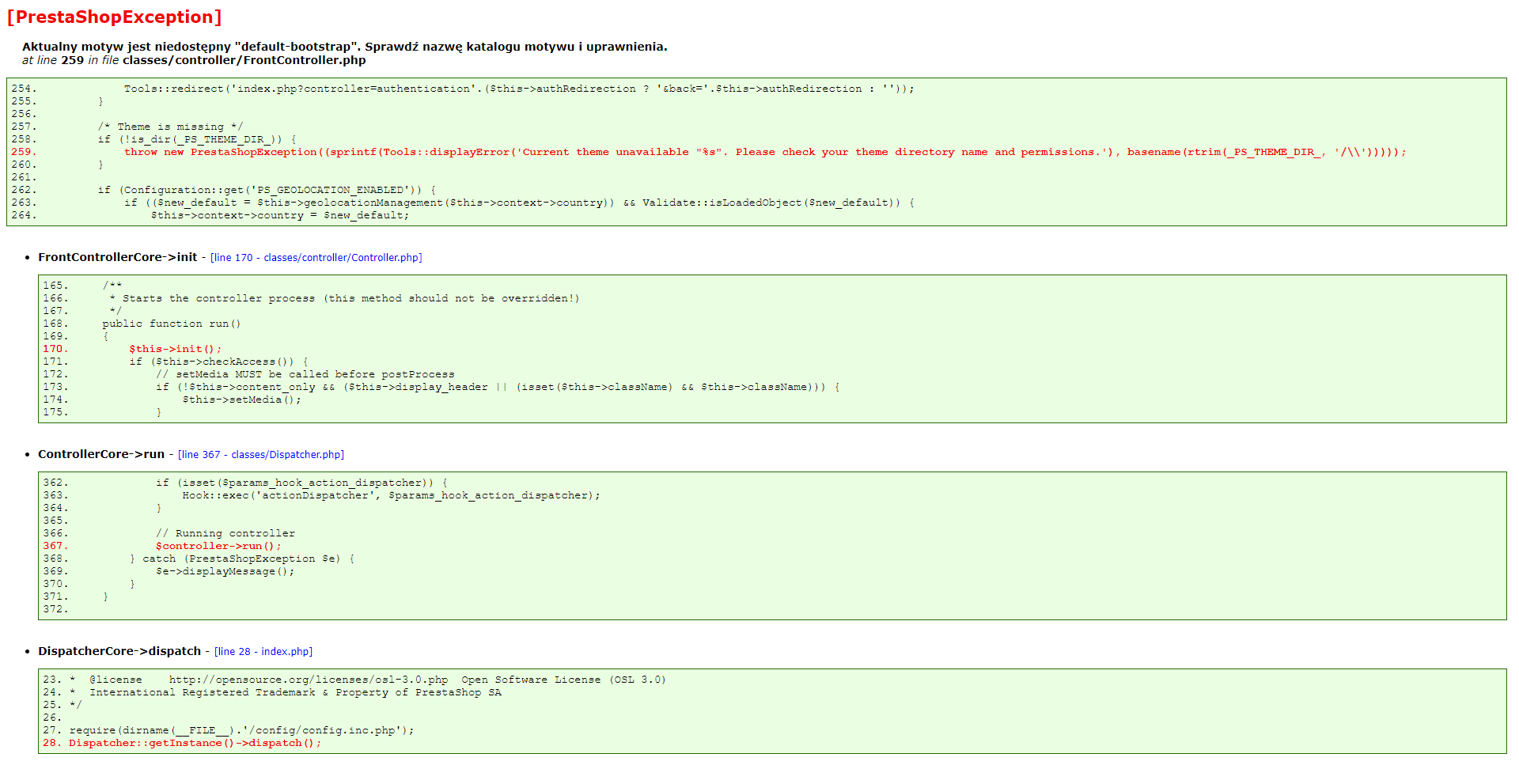Select the geolocationManagement code on line 263
The width and height of the screenshot is (1519, 784).
tap(519, 203)
